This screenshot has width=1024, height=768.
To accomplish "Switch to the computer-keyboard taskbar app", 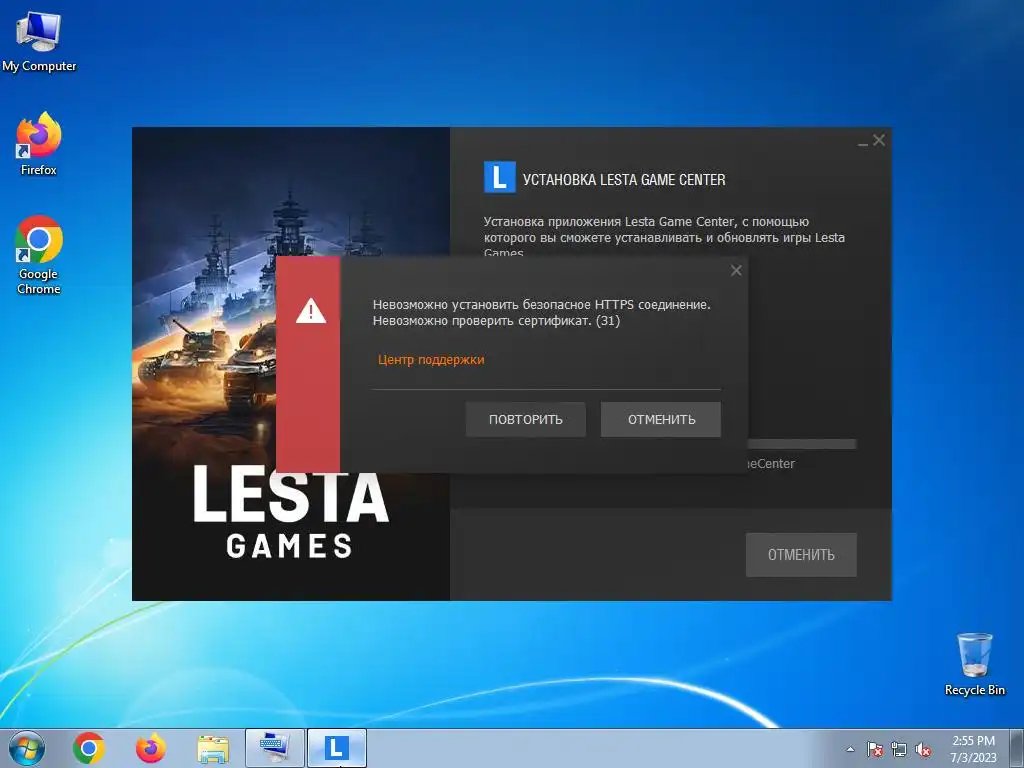I will pyautogui.click(x=275, y=748).
